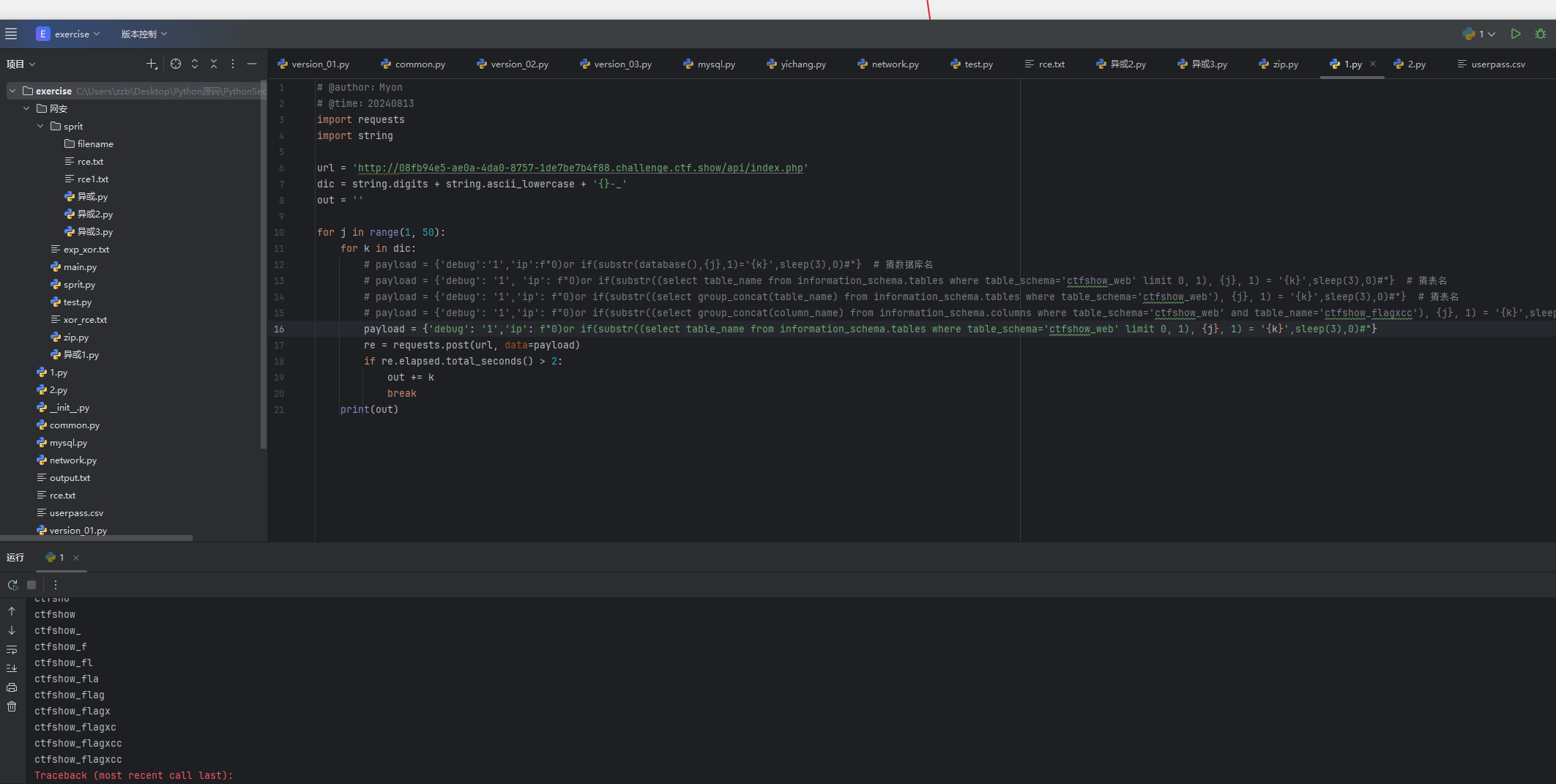Stop the running process
Viewport: 1556px width, 784px height.
tap(31, 585)
